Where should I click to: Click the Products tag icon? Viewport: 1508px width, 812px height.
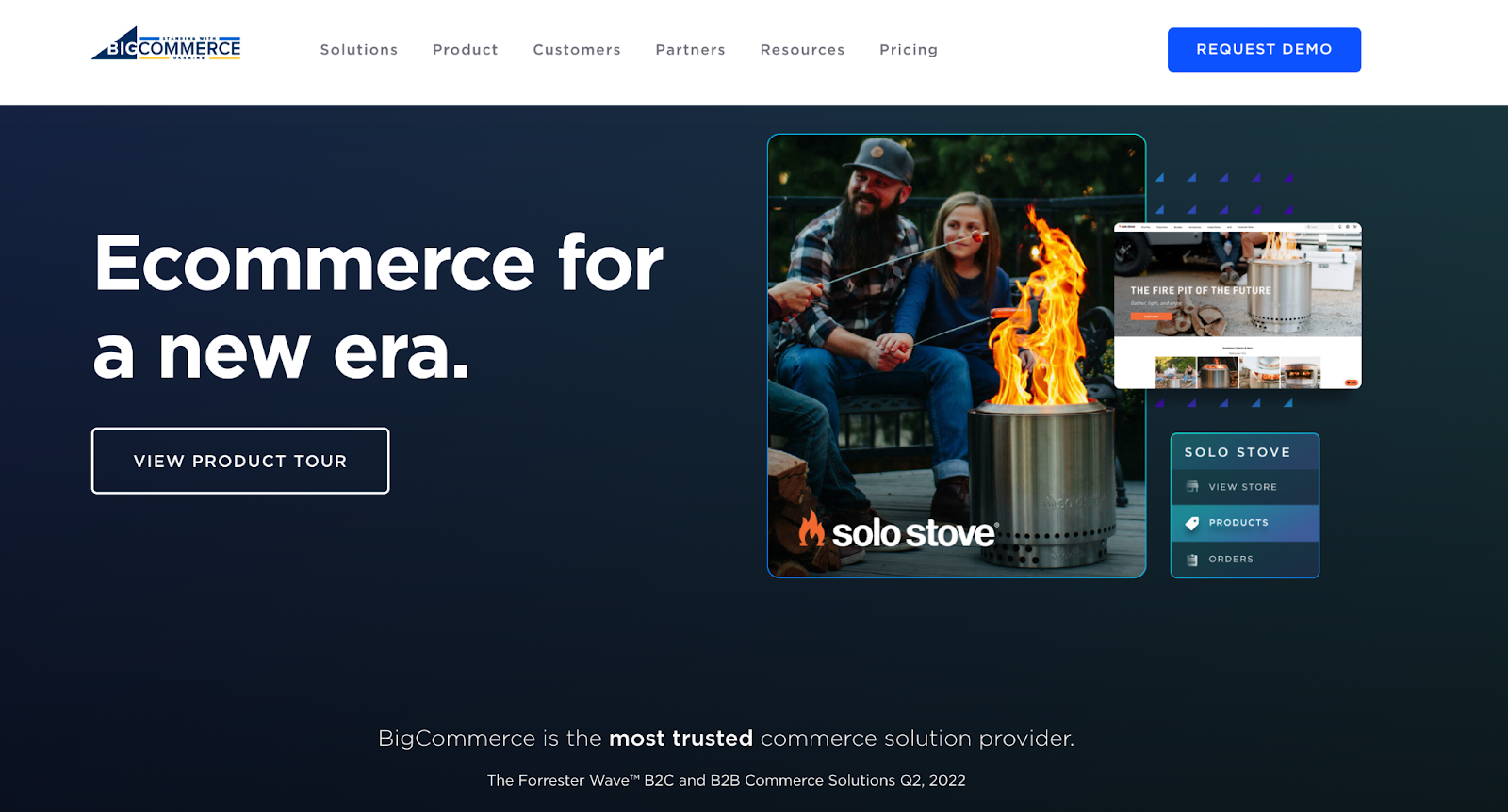(1192, 523)
